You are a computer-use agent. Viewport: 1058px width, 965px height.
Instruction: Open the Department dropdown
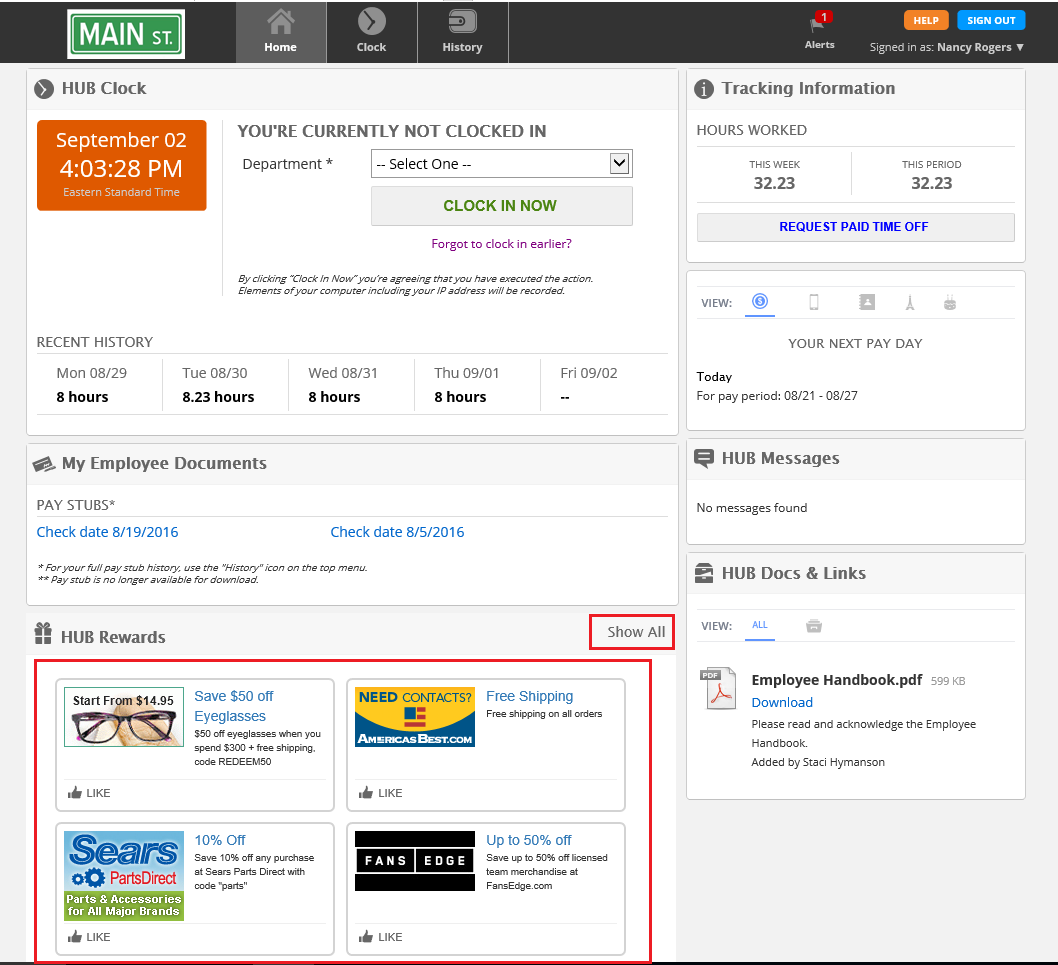click(x=501, y=164)
